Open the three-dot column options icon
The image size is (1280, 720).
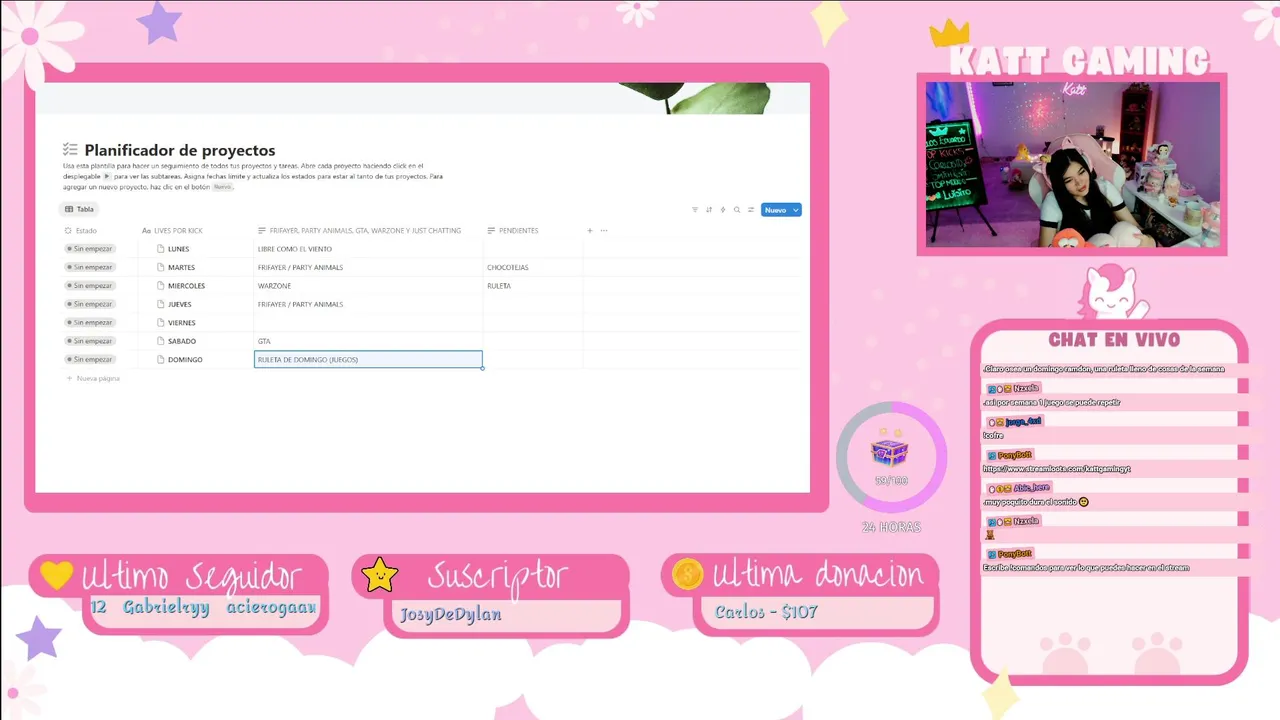pos(603,230)
